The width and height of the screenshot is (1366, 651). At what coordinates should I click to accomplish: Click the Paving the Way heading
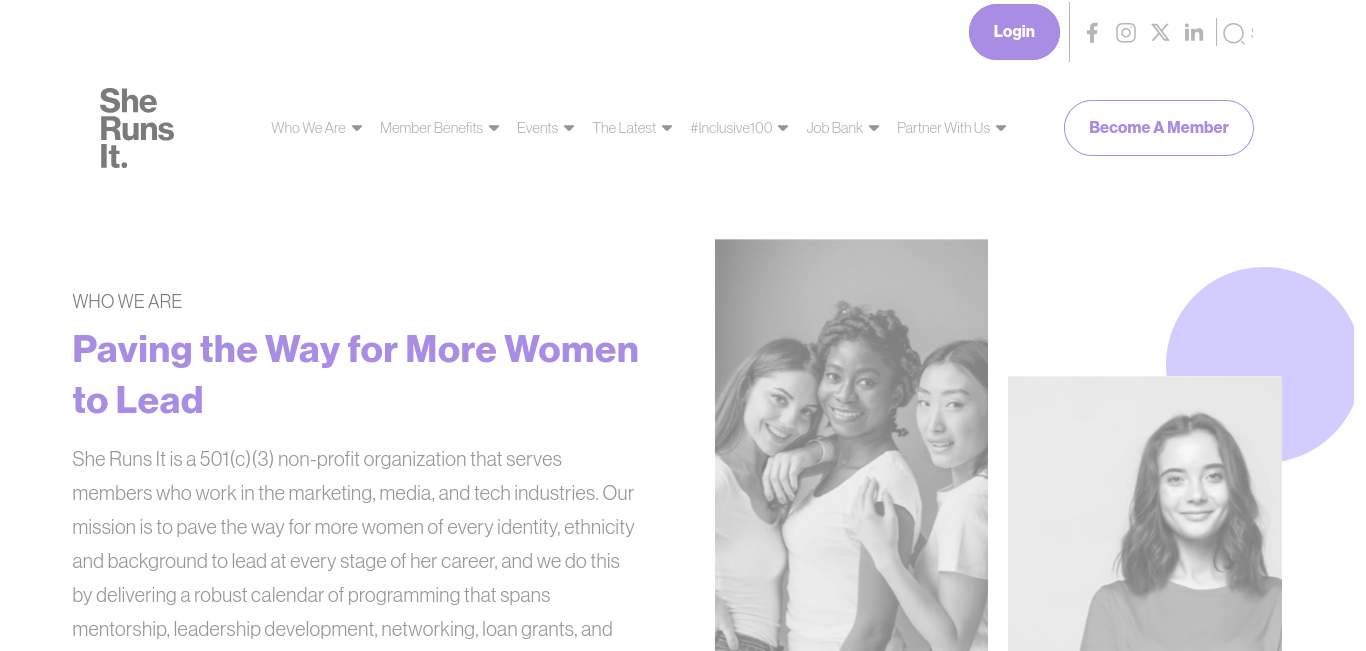355,374
